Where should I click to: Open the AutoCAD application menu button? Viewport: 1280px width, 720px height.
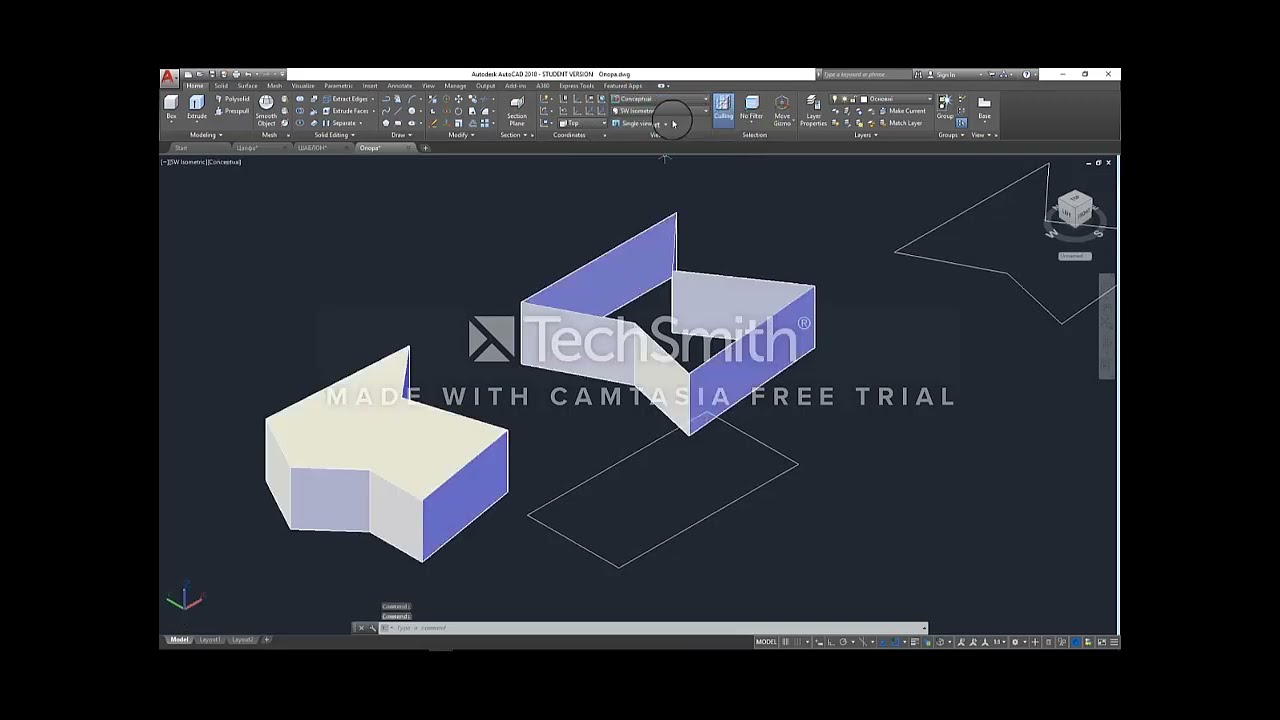click(x=169, y=76)
